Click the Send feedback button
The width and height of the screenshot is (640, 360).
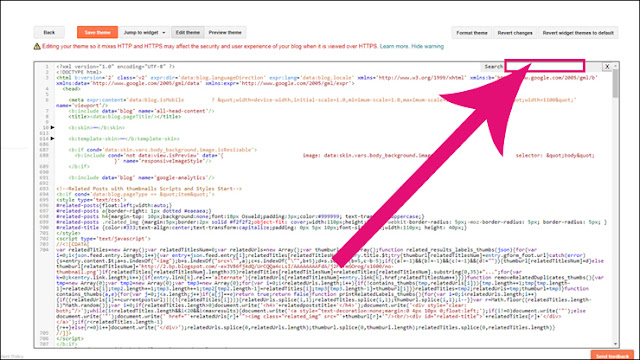coord(612,356)
